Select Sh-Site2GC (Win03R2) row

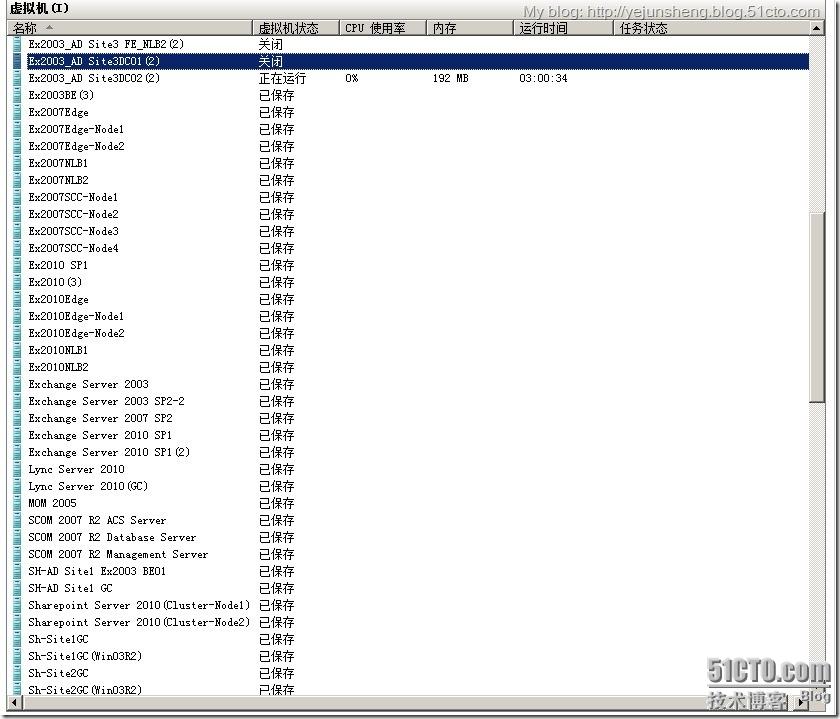tap(85, 691)
